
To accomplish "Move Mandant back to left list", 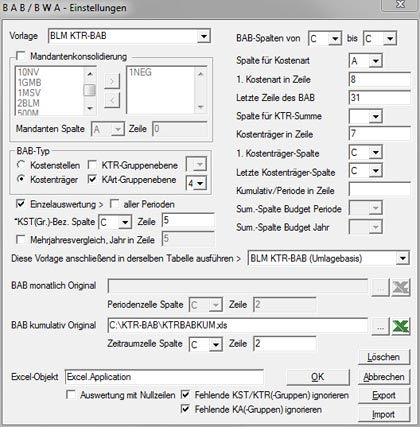I will click(112, 100).
